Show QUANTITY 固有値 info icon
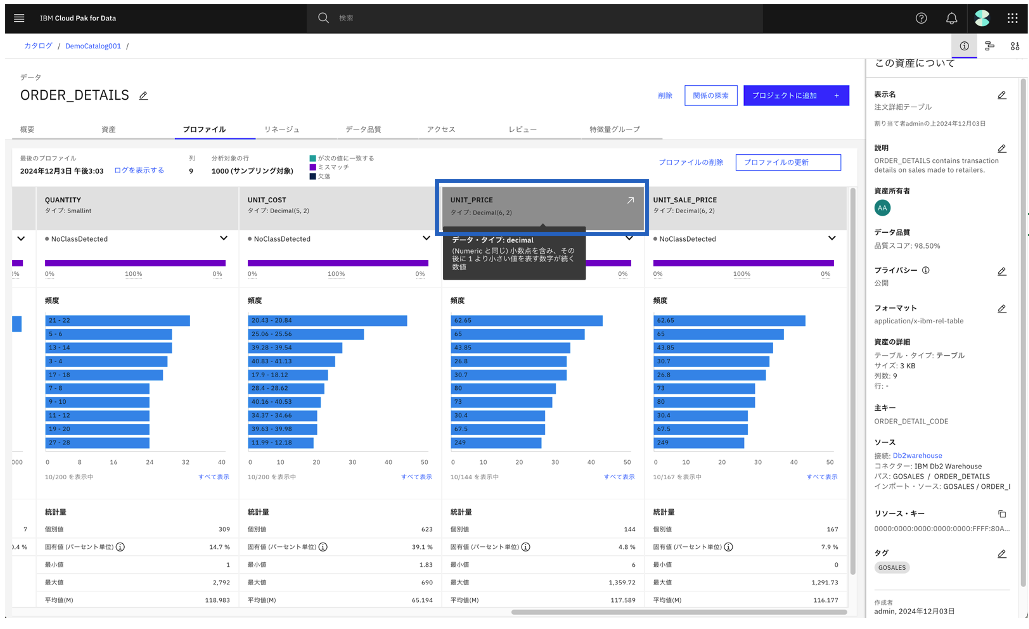 click(x=120, y=546)
